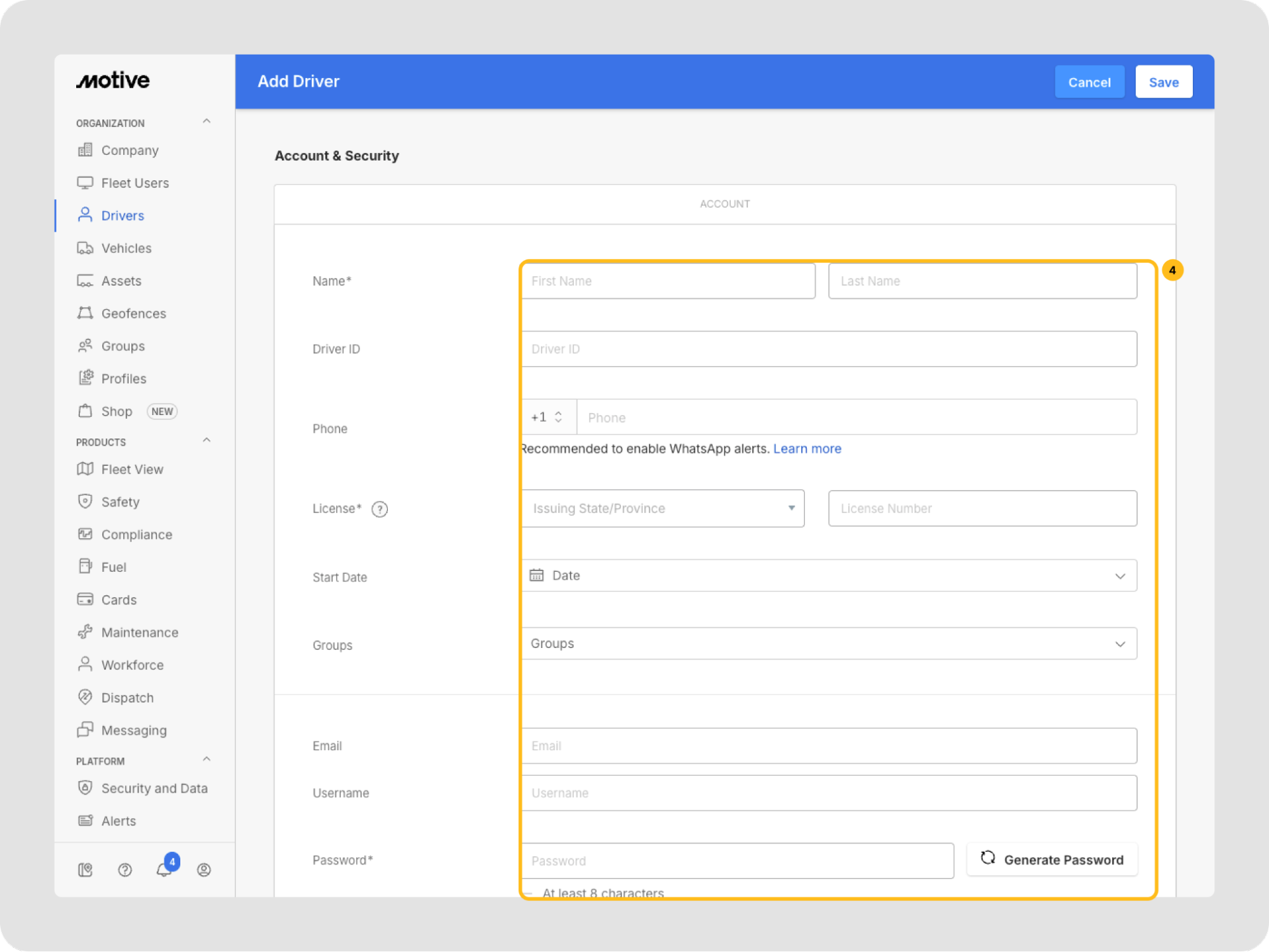Screen dimensions: 1269x952
Task: Collapse the Products sidebar section
Action: (206, 440)
